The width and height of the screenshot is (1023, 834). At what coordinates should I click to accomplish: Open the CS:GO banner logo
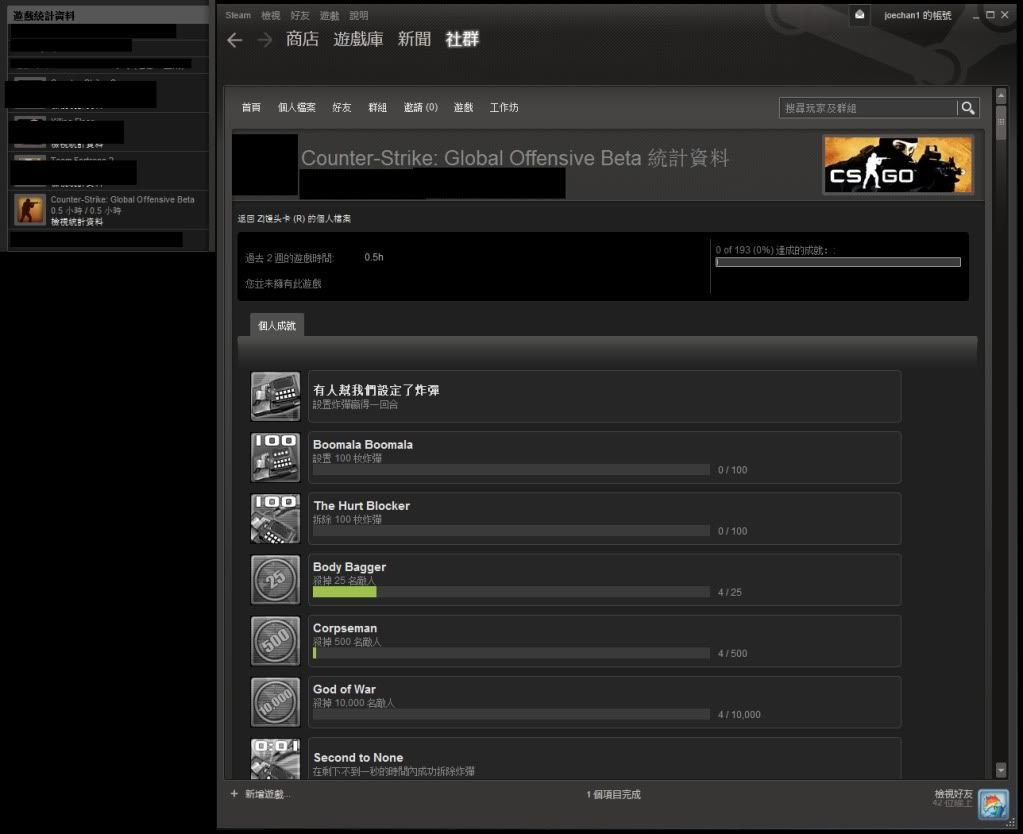(898, 165)
